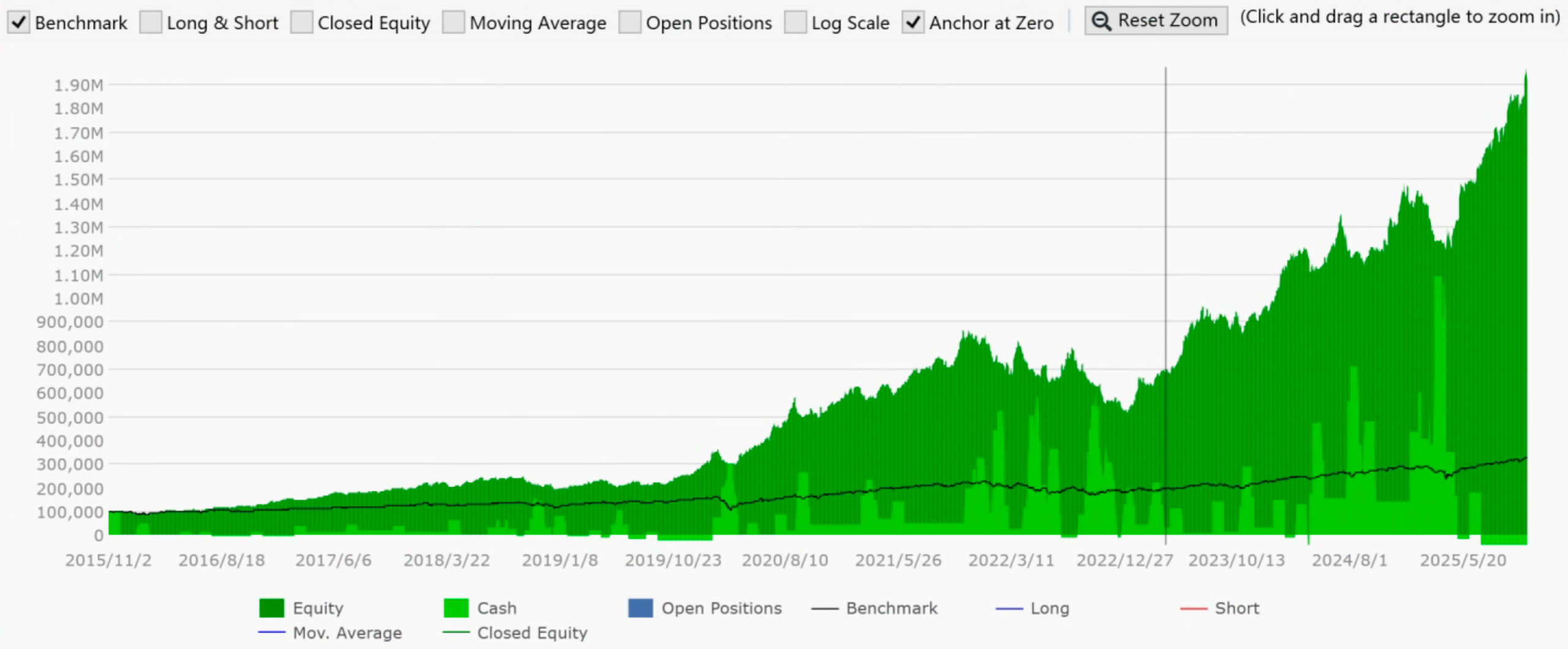This screenshot has height=649, width=1568.
Task: Click the Closed Equity legend line marker
Action: point(456,632)
